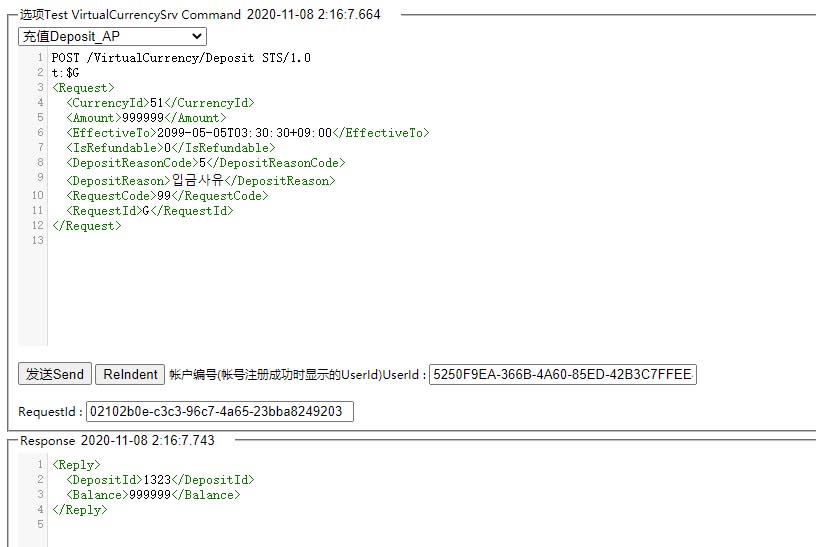Click the 发送Send button

point(55,374)
